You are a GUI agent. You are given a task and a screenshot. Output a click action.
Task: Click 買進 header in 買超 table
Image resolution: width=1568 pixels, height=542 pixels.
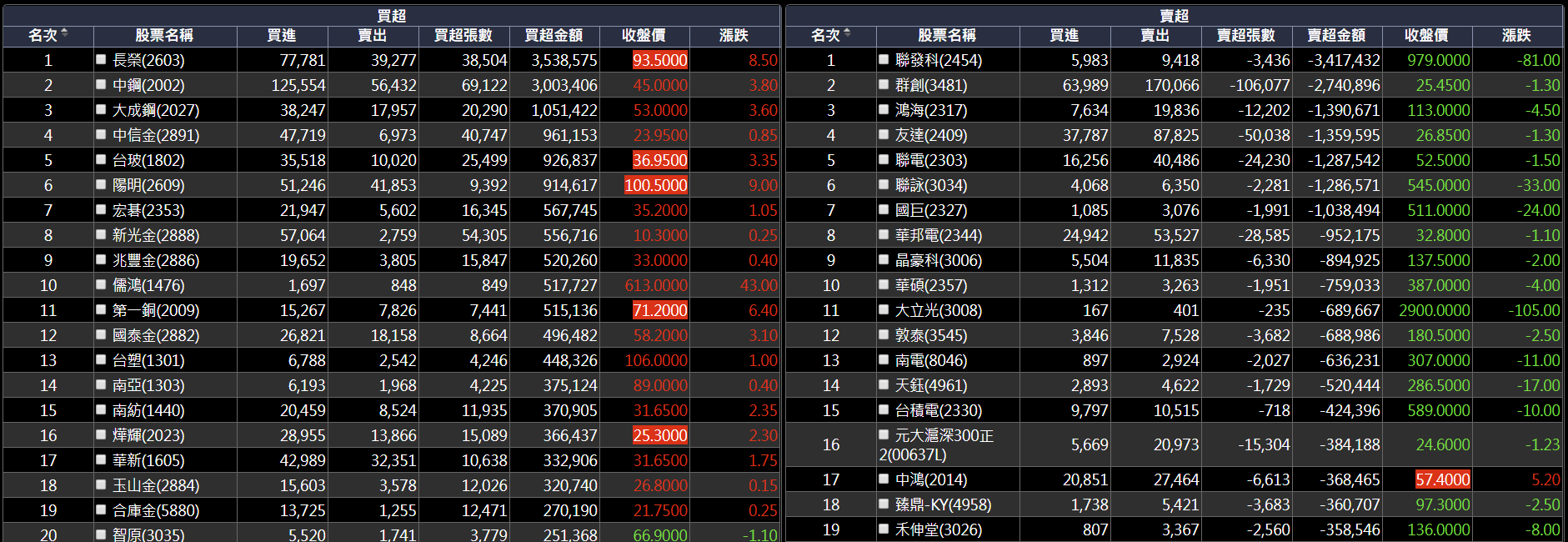click(282, 35)
